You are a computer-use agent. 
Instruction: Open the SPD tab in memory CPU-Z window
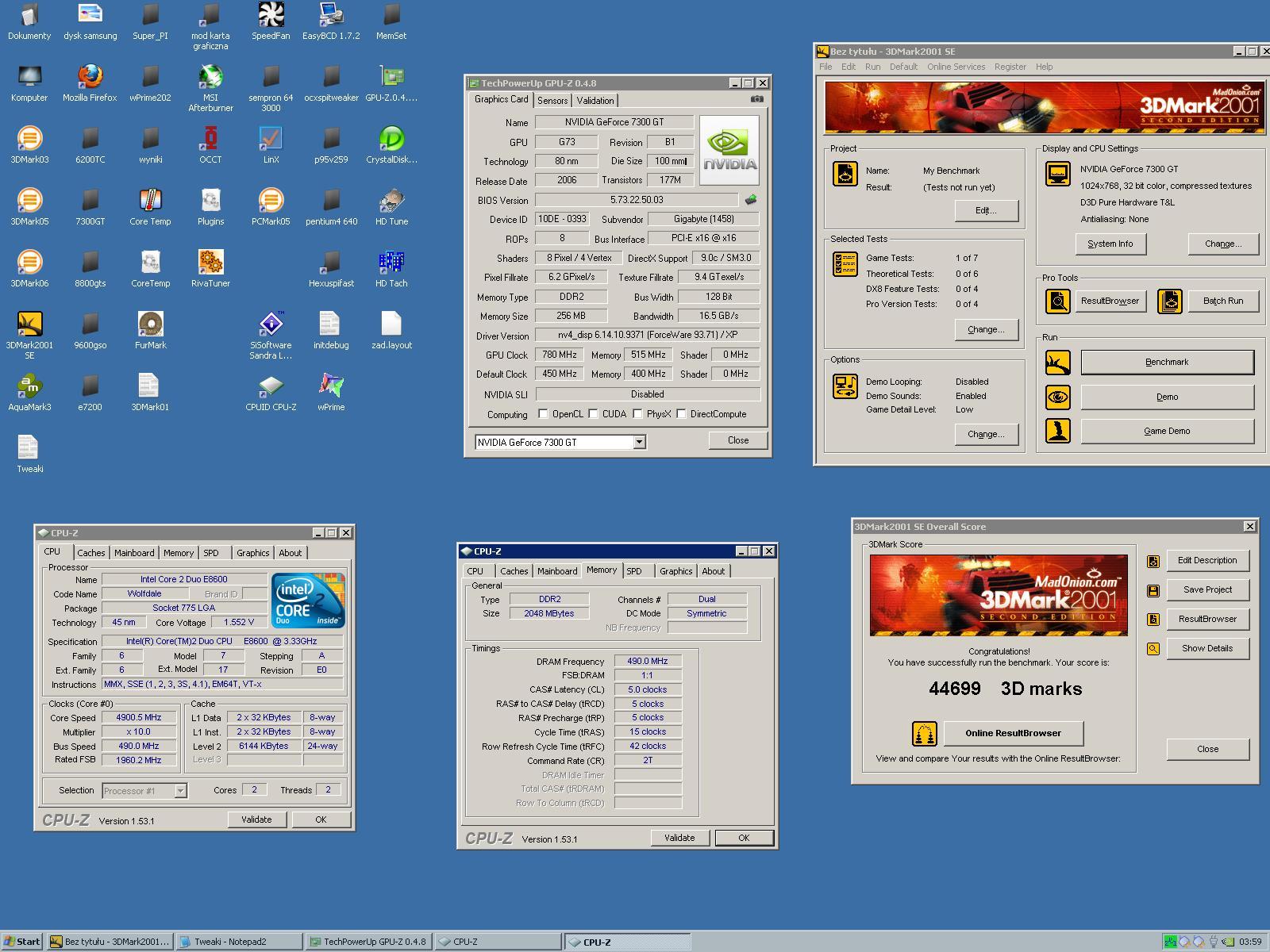point(634,571)
